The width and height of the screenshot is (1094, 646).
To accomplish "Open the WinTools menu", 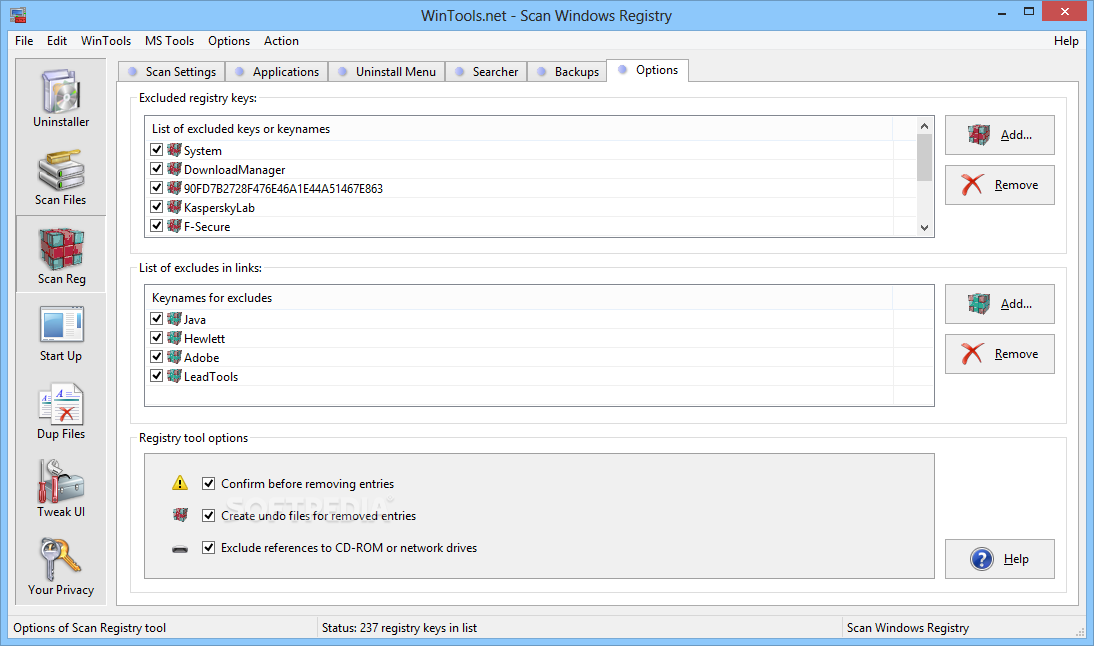I will pyautogui.click(x=106, y=40).
